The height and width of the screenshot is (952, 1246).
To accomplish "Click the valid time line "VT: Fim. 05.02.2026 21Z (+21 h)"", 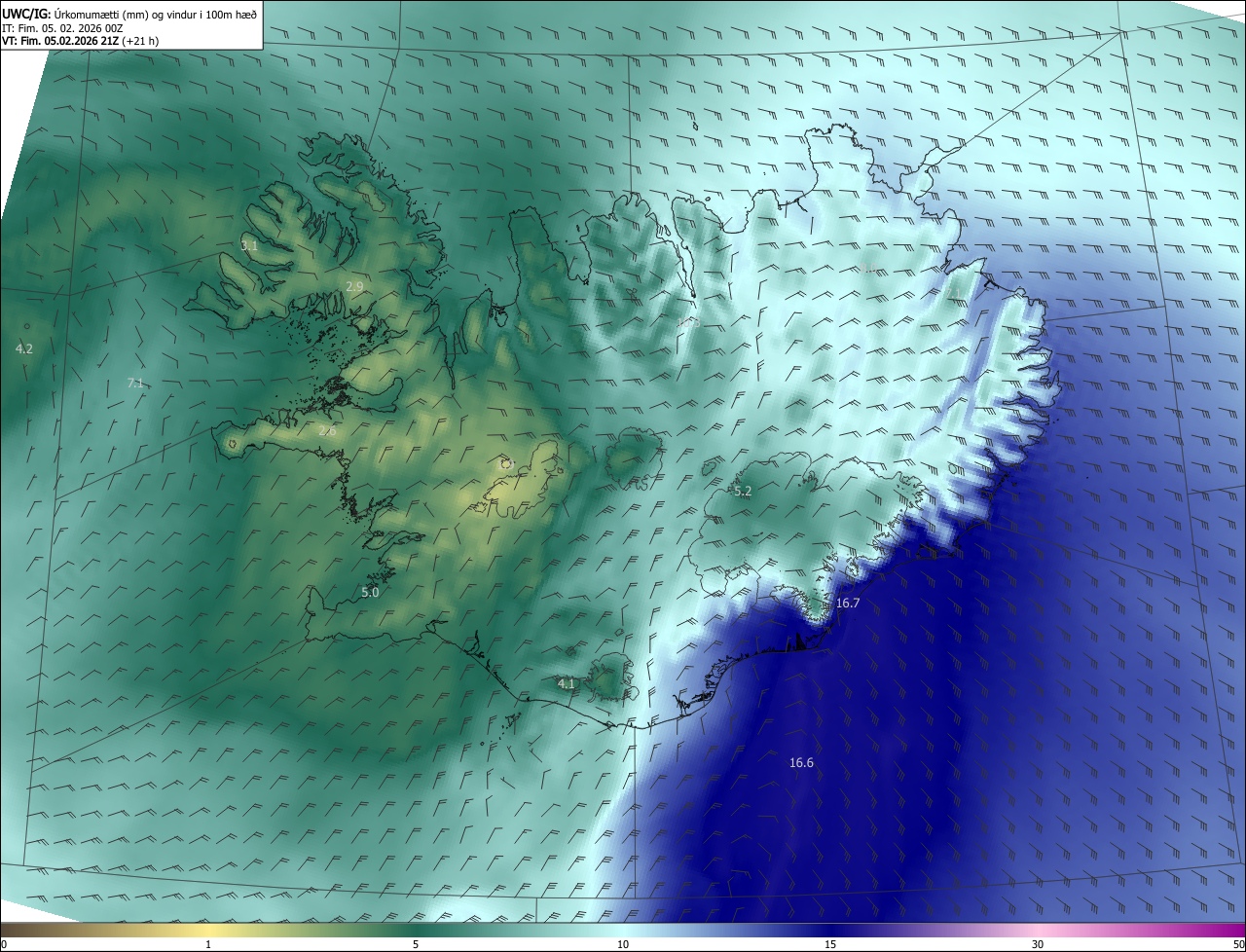I will coord(81,42).
